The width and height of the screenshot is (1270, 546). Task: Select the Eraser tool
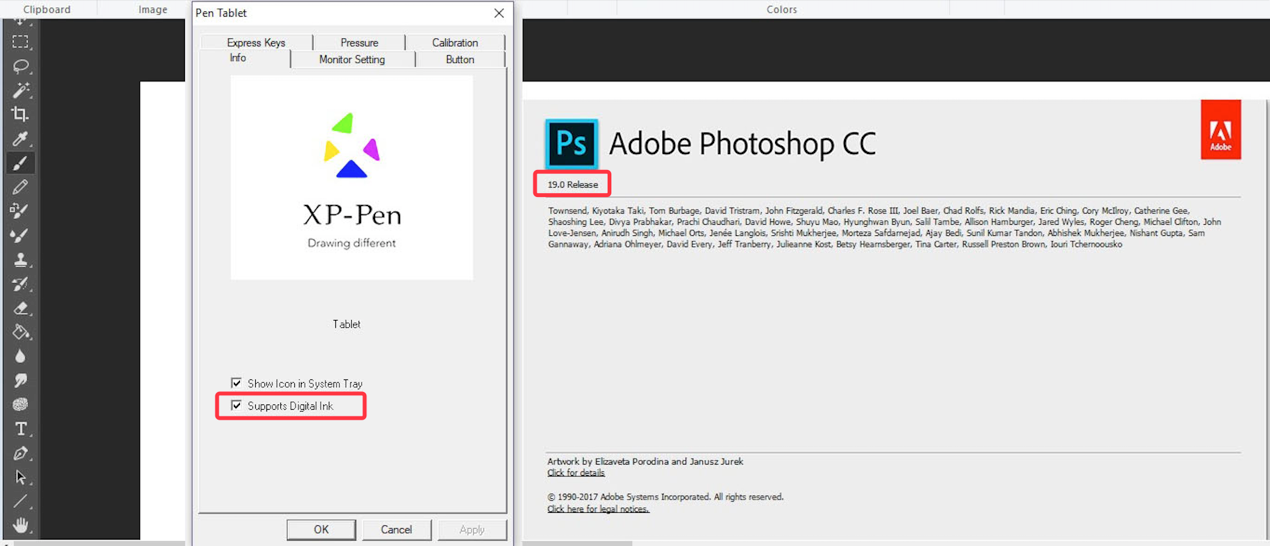click(x=20, y=308)
